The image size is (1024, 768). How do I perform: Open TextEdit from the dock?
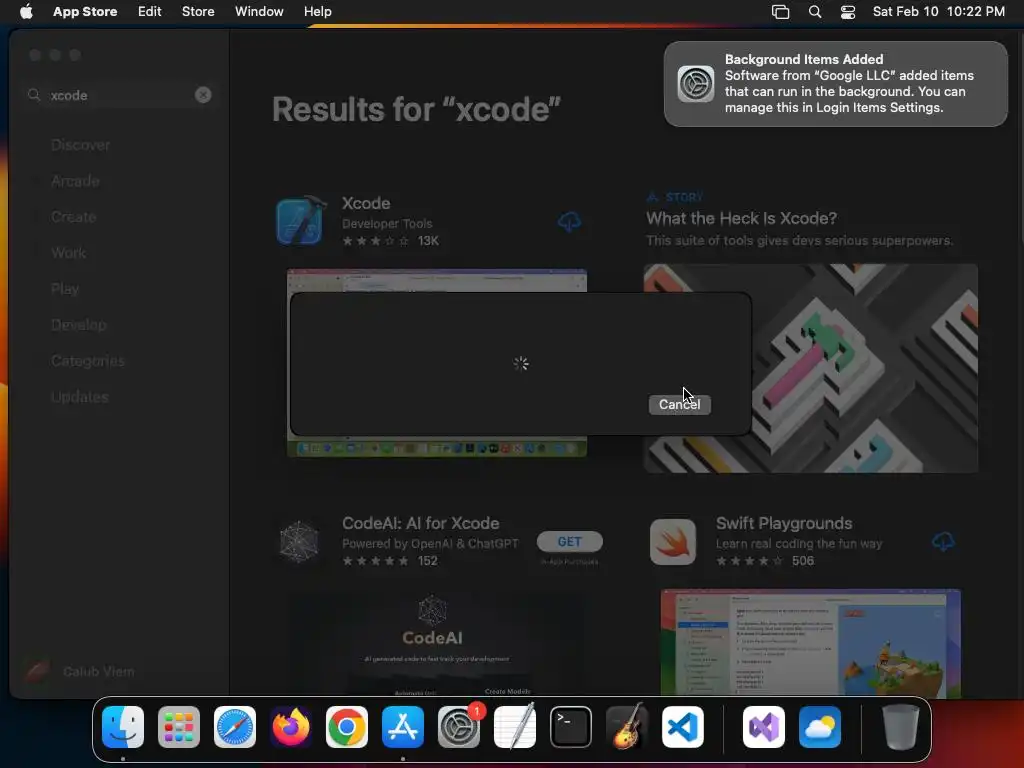tap(515, 727)
